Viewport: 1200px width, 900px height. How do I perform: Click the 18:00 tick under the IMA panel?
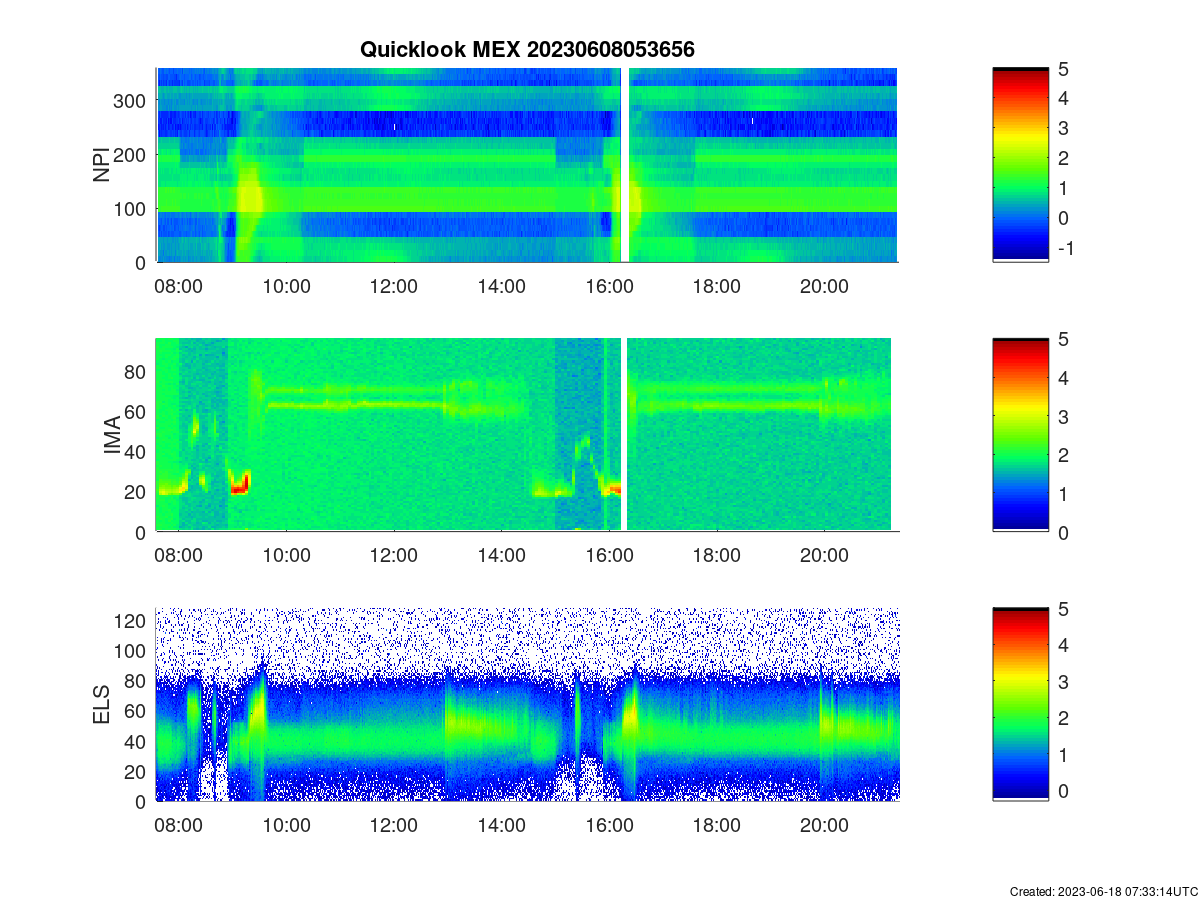pos(717,556)
